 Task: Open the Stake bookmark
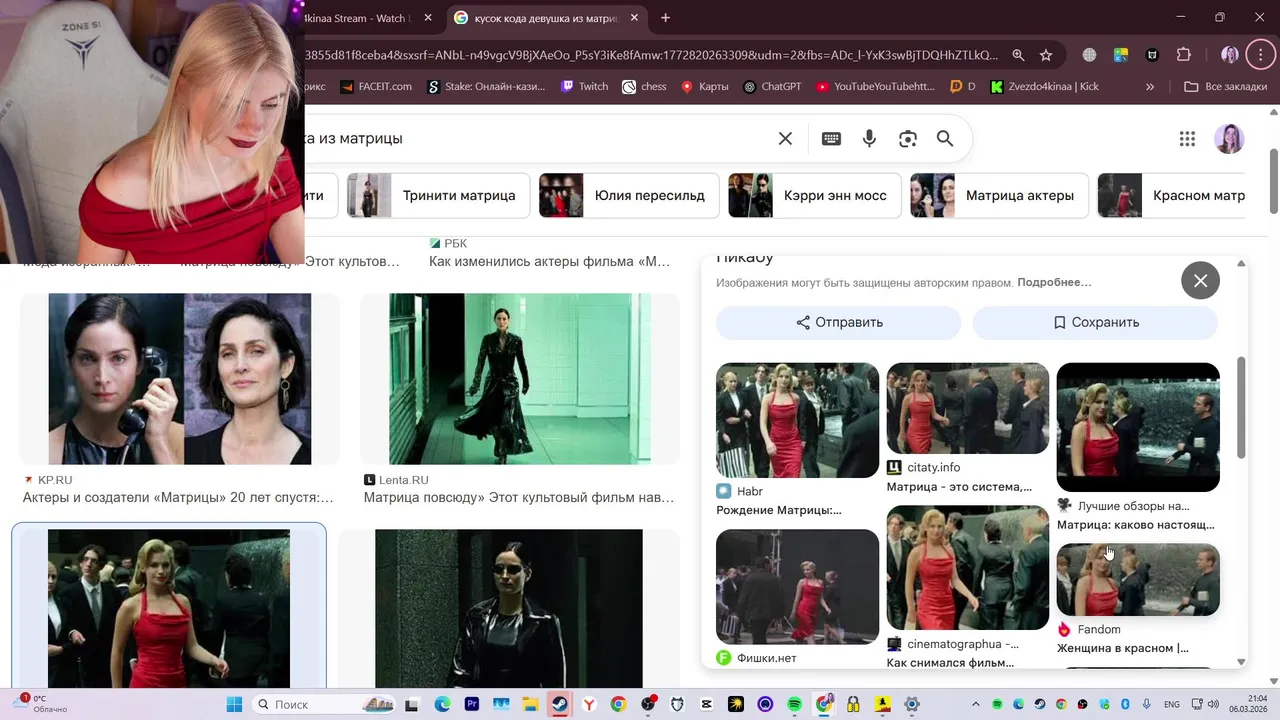pyautogui.click(x=486, y=87)
